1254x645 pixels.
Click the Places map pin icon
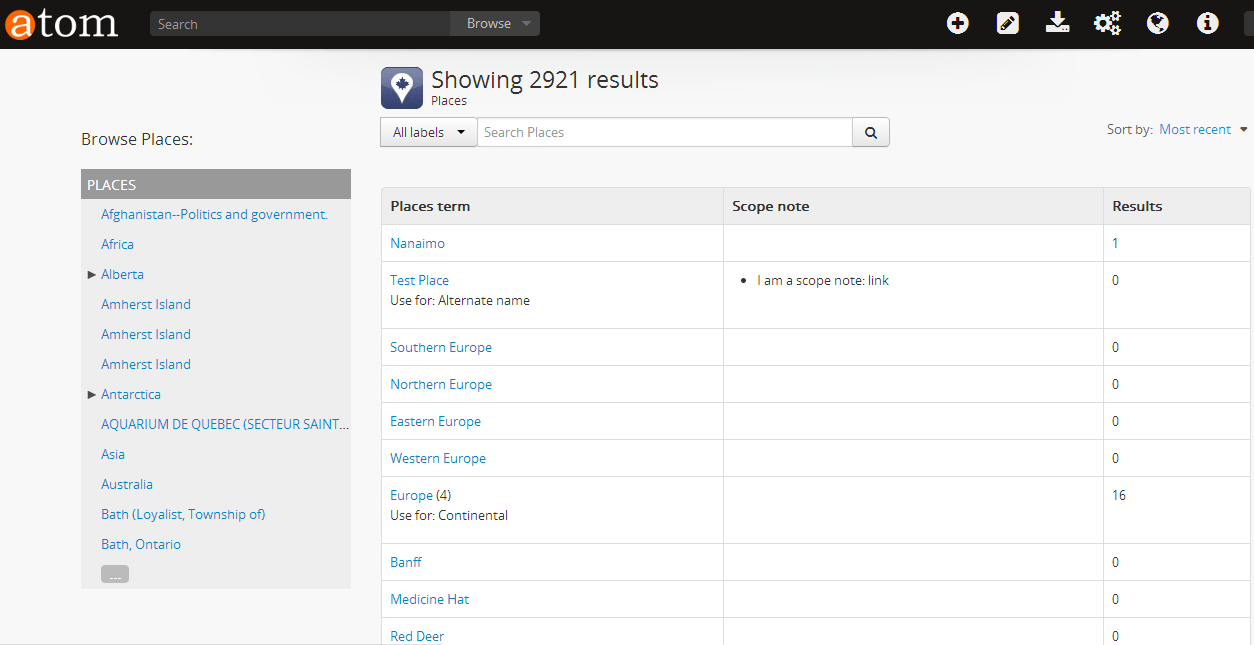pyautogui.click(x=402, y=88)
